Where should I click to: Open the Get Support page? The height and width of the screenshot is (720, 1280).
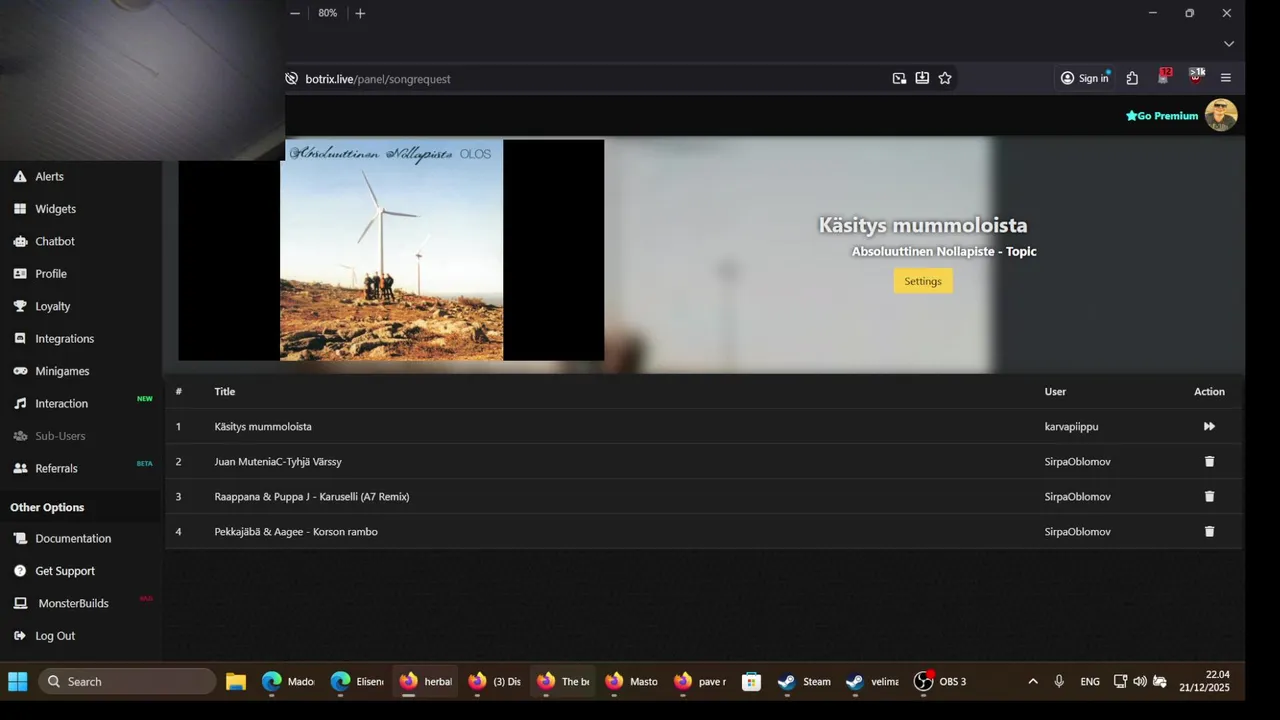(65, 571)
